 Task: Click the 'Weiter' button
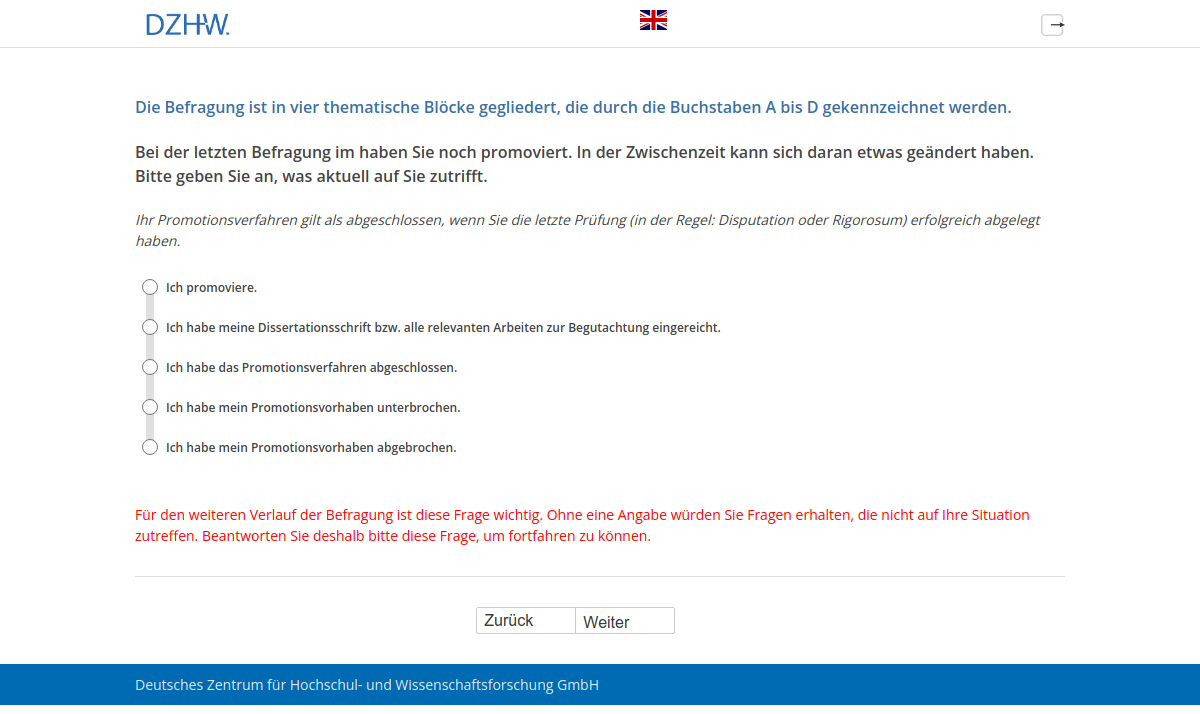[x=624, y=620]
